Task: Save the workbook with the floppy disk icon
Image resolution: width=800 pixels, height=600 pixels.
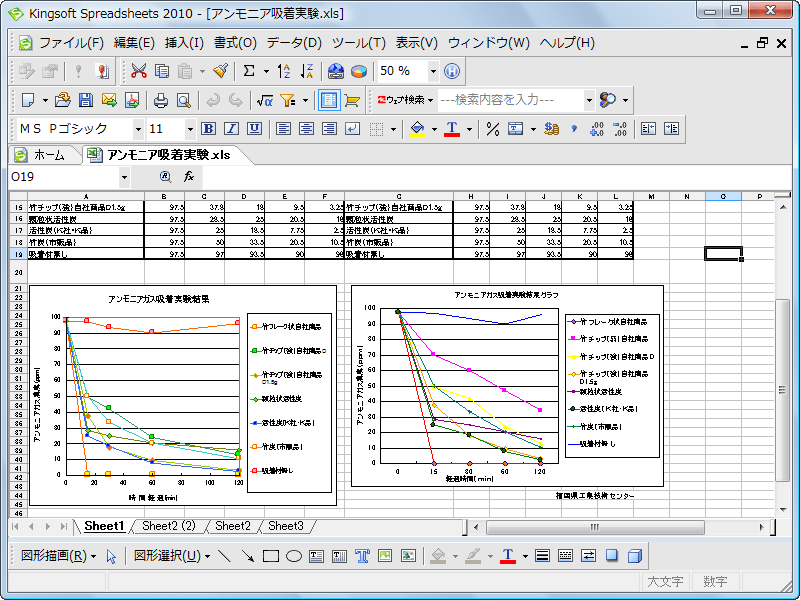Action: pyautogui.click(x=86, y=100)
